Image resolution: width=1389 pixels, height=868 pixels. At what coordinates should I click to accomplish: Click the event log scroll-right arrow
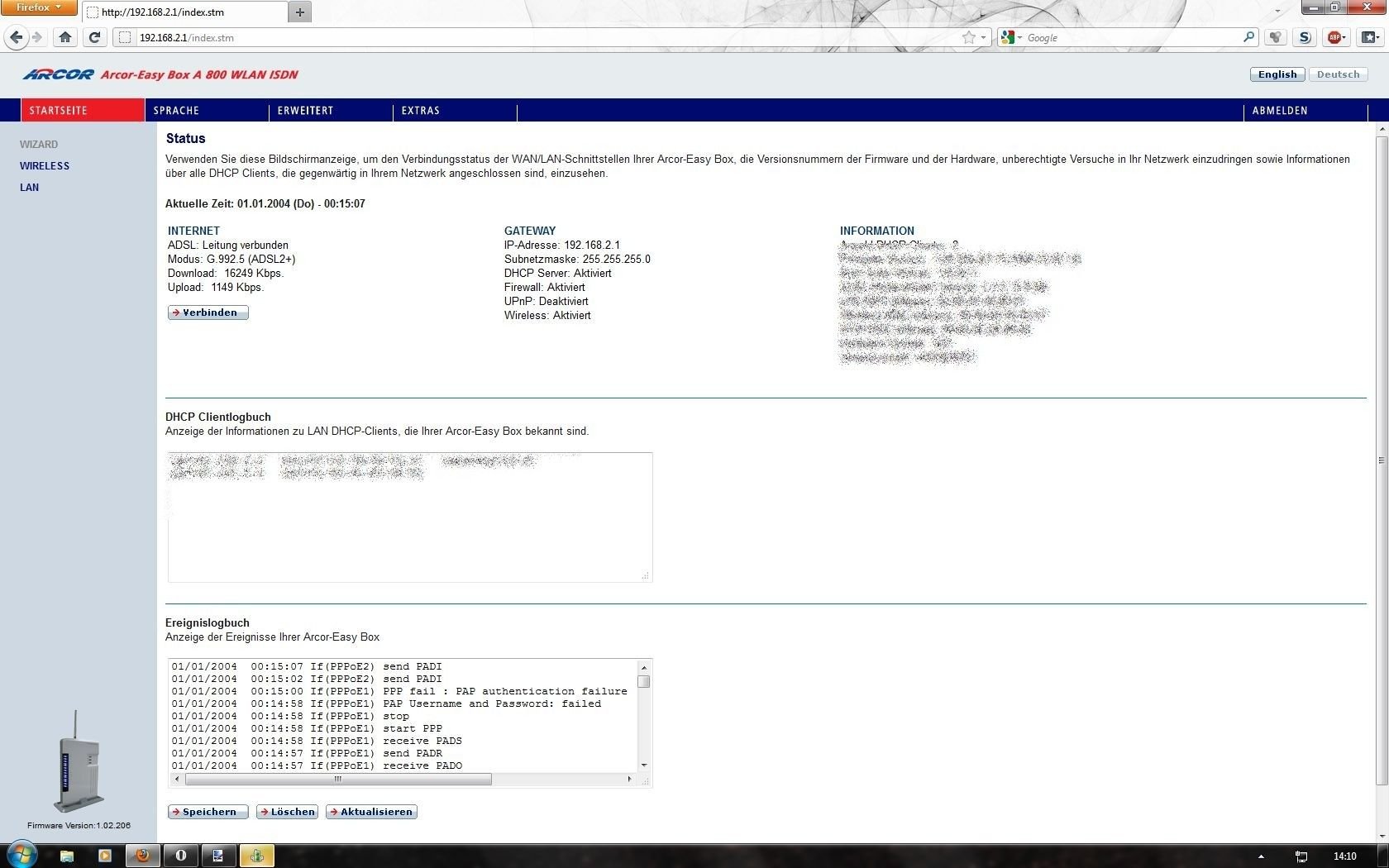tap(630, 779)
